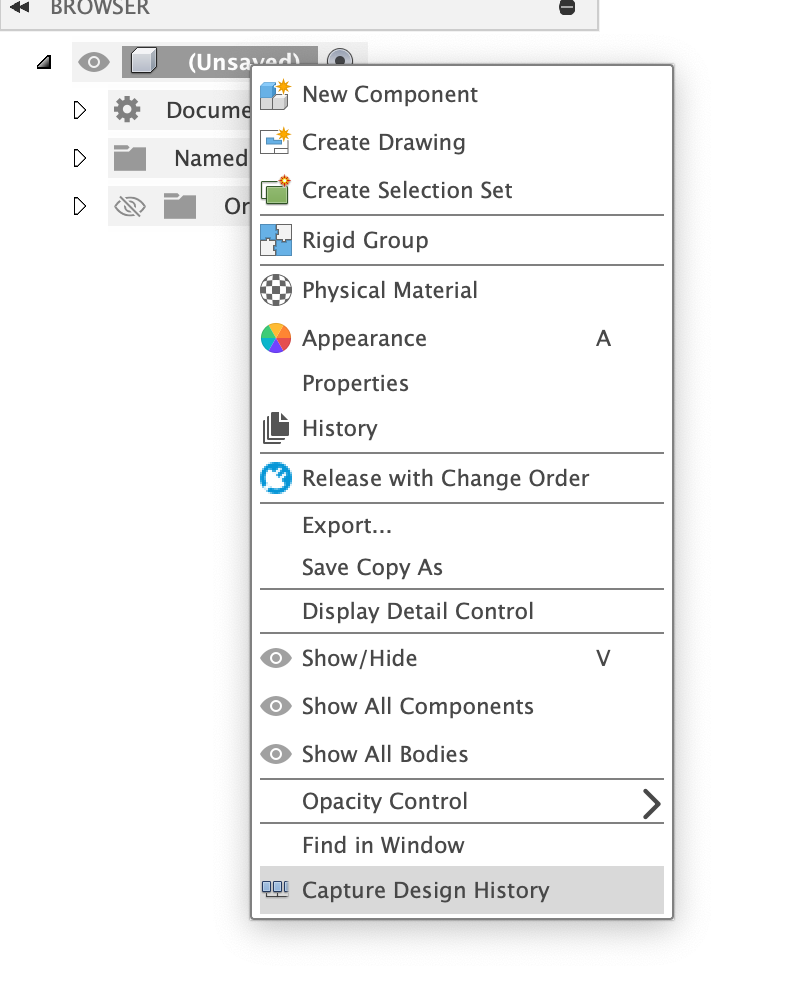
Task: Collapse the Browser panel with double arrows
Action: pyautogui.click(x=17, y=7)
